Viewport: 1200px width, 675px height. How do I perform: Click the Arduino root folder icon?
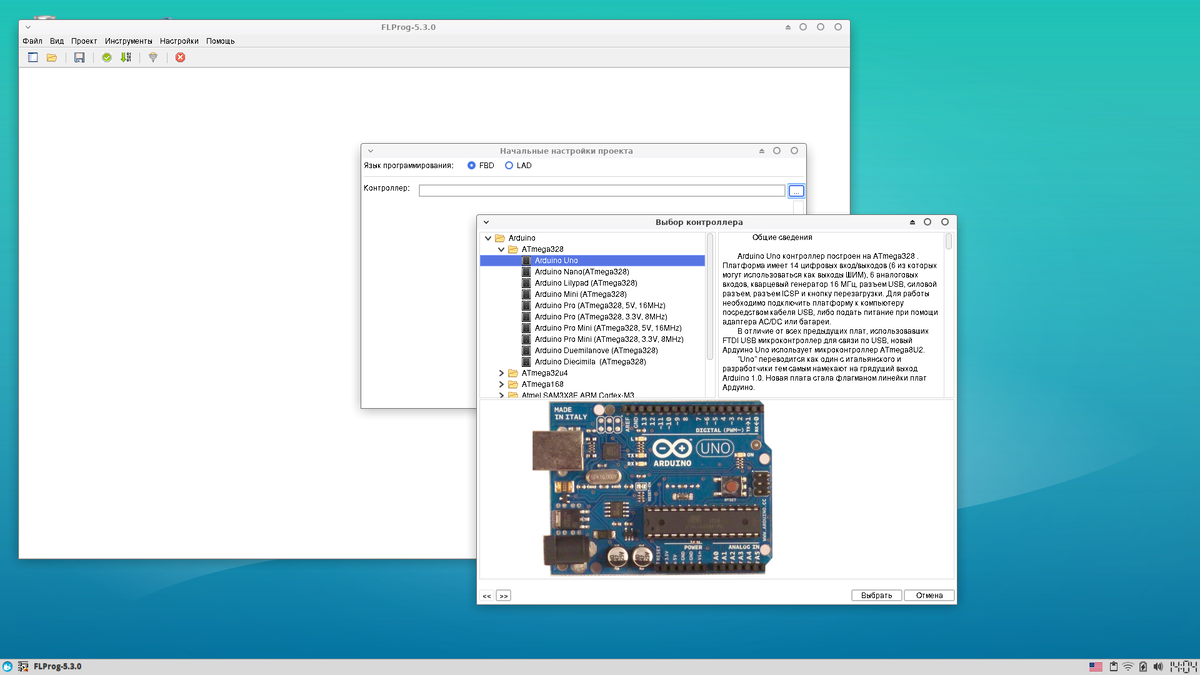click(500, 238)
